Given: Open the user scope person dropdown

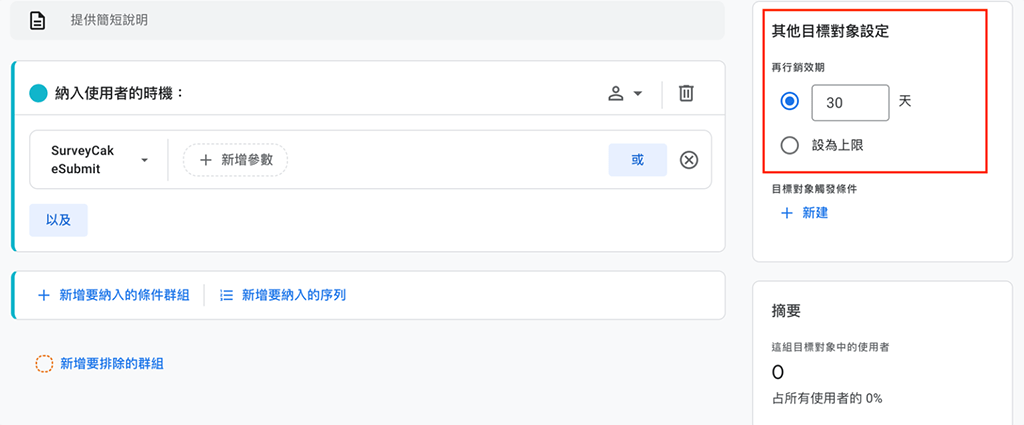Looking at the screenshot, I should coord(625,94).
